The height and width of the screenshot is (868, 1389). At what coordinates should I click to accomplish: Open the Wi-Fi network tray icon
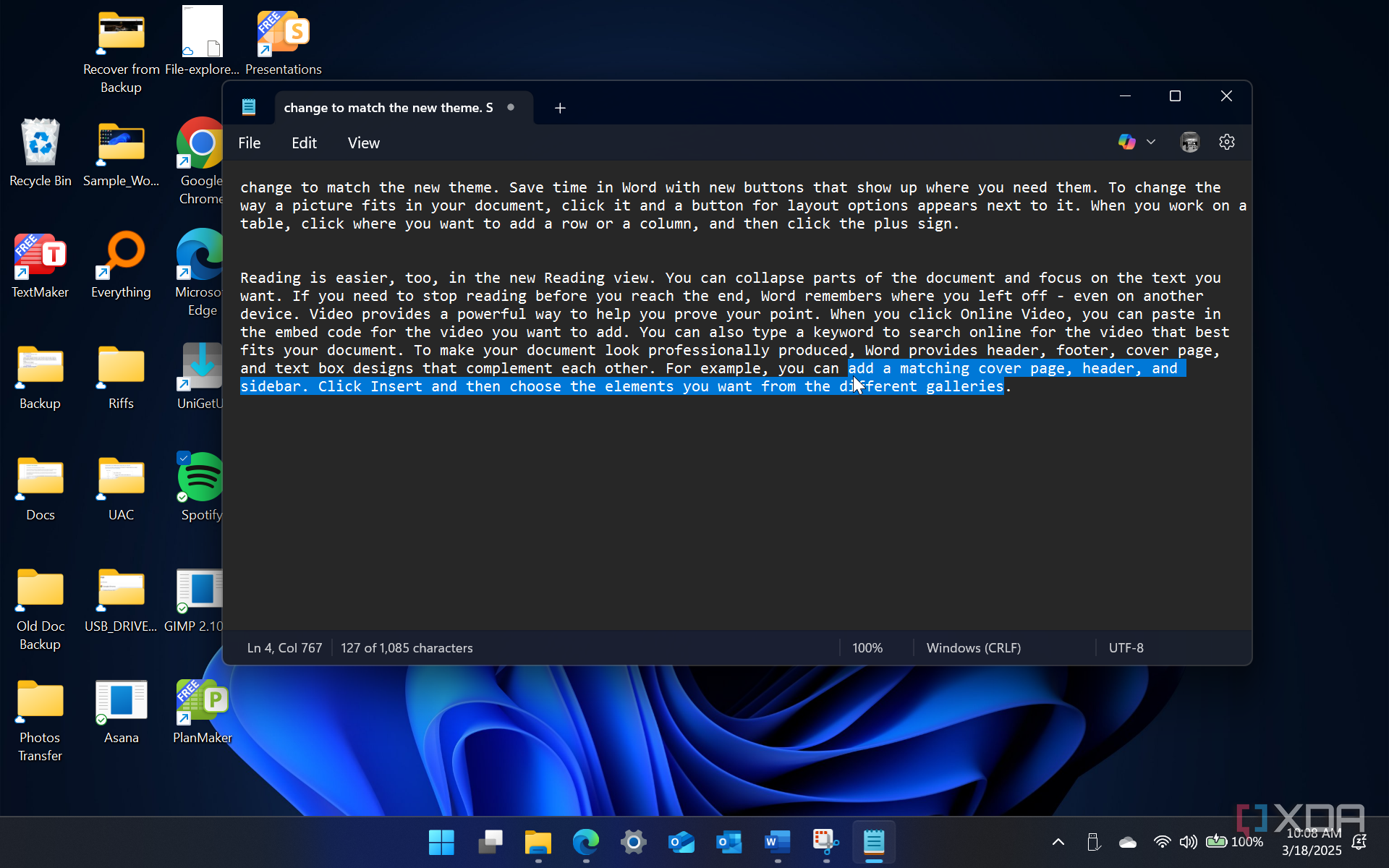pos(1162,842)
